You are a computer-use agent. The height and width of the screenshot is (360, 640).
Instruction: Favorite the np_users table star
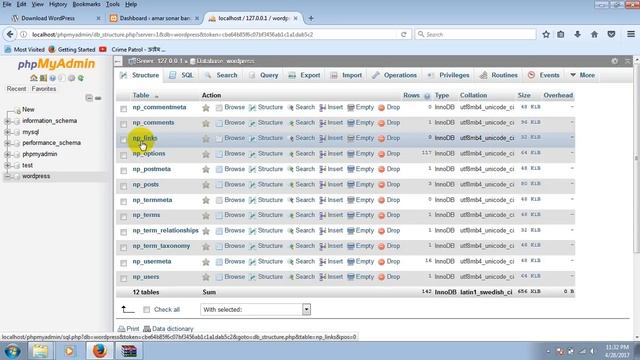click(x=206, y=278)
